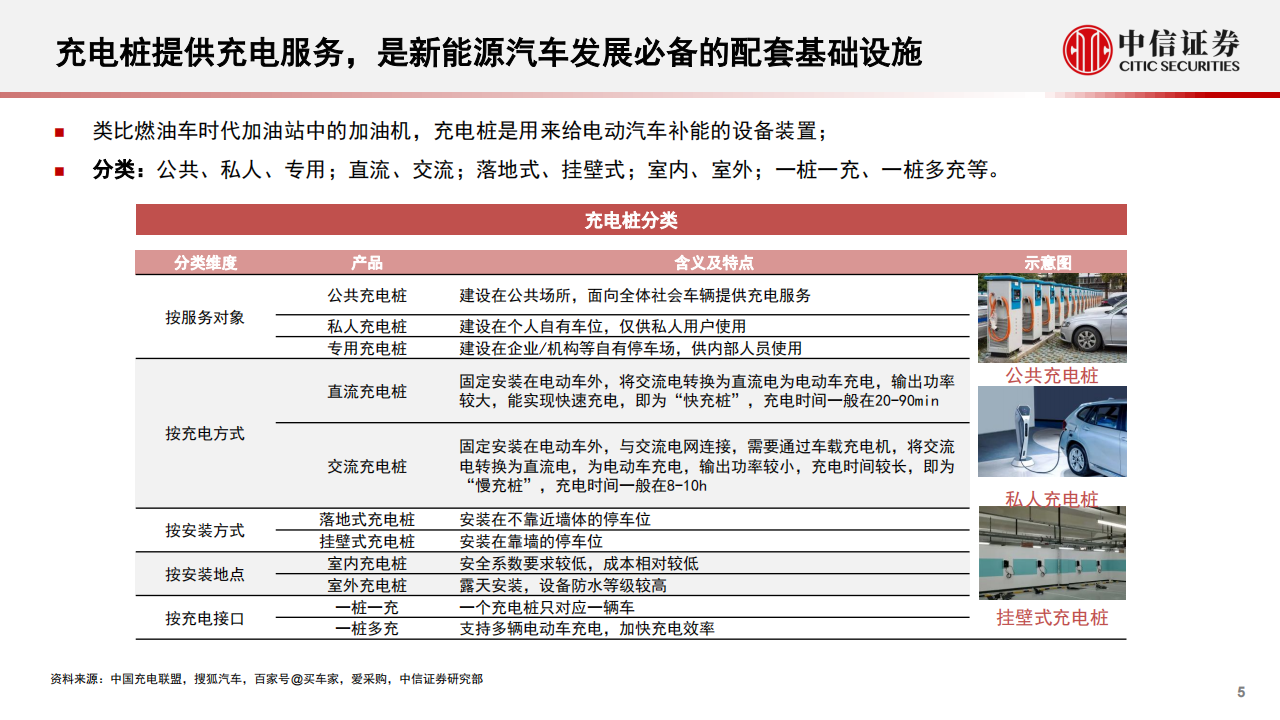This screenshot has height=720, width=1280.
Task: Click description 安全系数要求较低，成本相对较低
Action: tap(580, 564)
